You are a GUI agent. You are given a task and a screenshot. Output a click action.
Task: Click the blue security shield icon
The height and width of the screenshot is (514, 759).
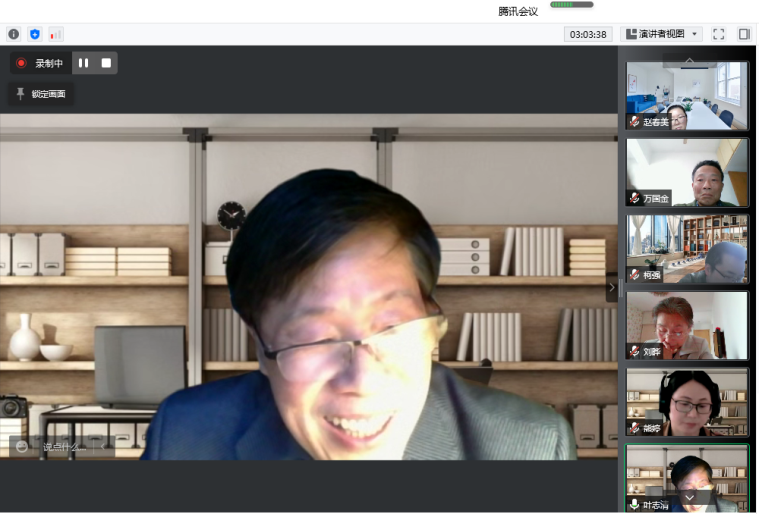pos(35,34)
